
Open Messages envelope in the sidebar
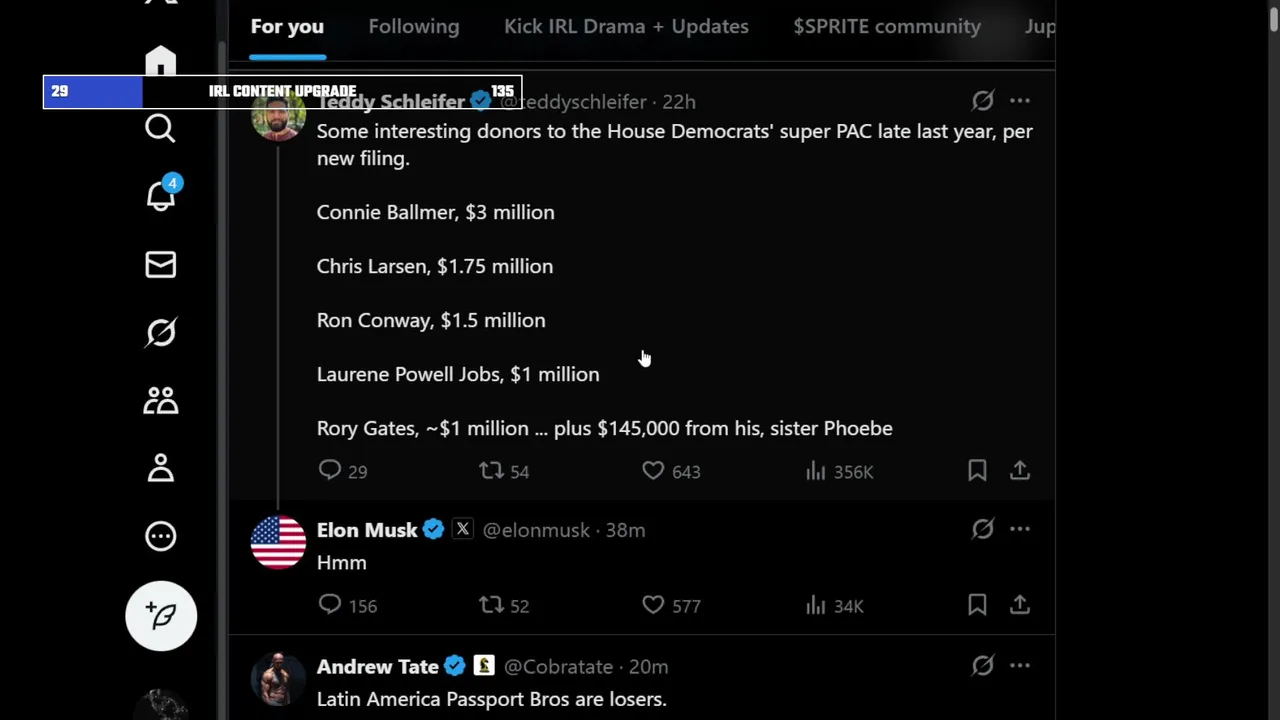pyautogui.click(x=160, y=264)
